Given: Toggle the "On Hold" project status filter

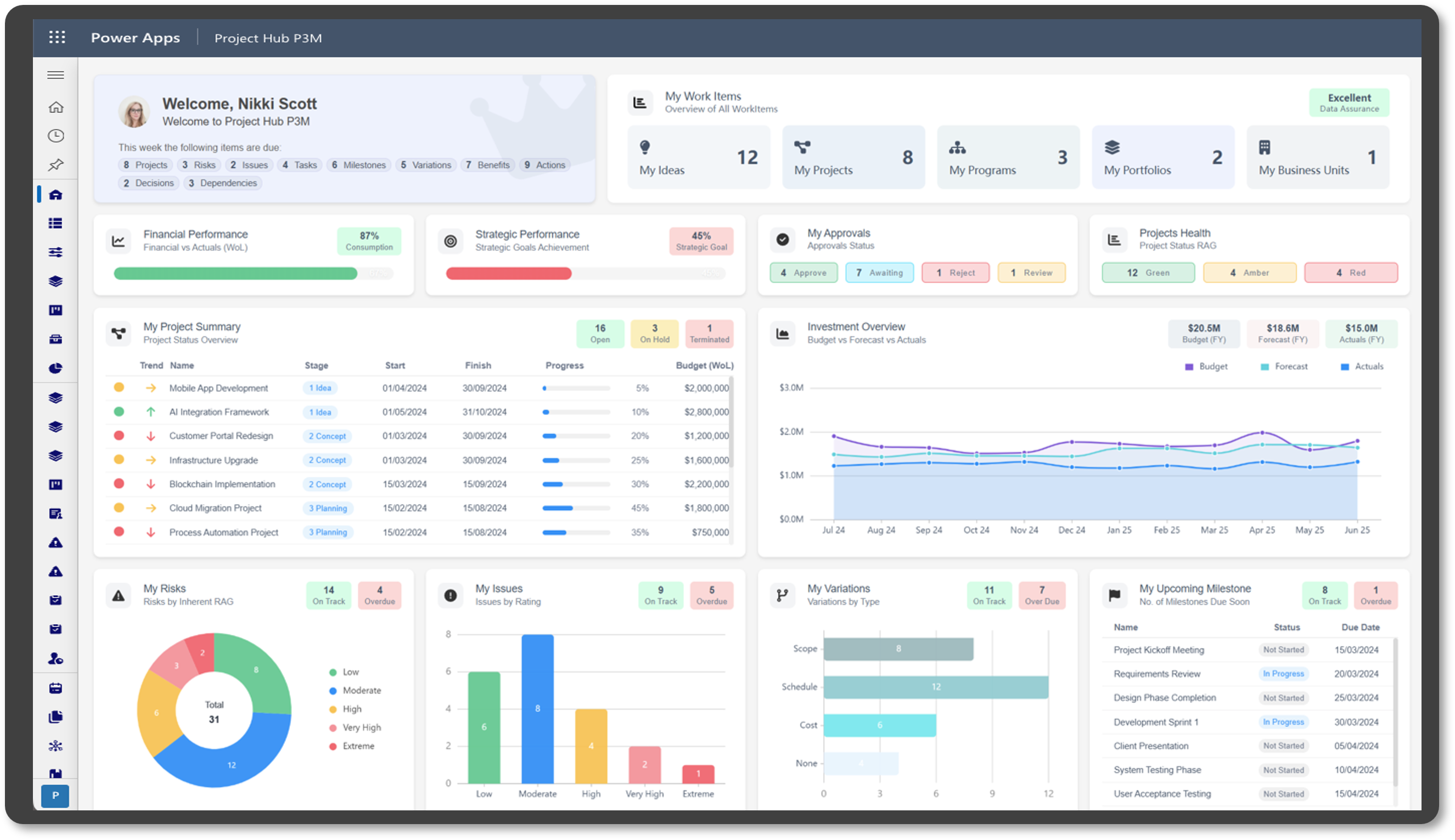Looking at the screenshot, I should (x=654, y=334).
